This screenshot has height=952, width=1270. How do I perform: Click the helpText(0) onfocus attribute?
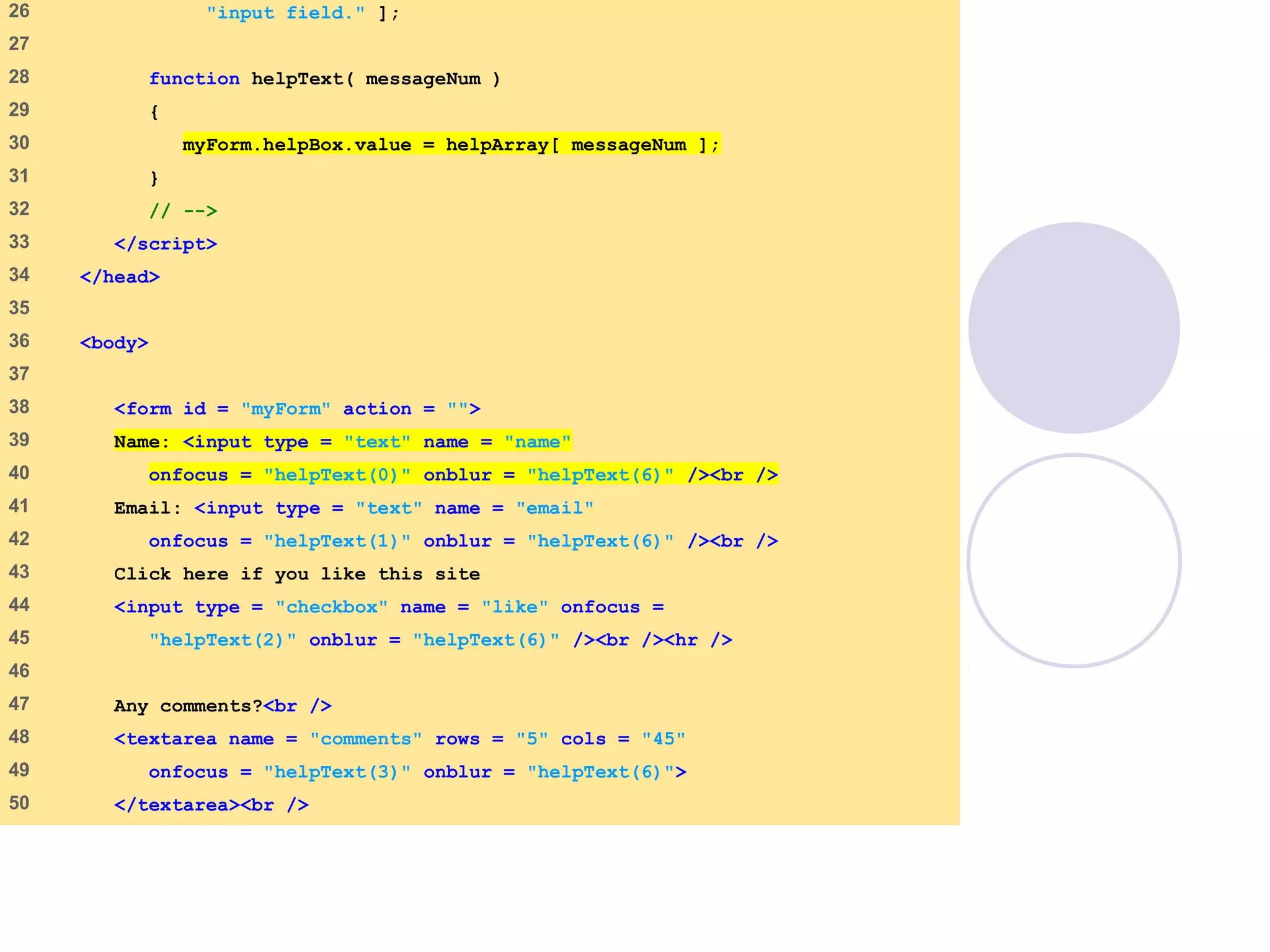point(279,475)
